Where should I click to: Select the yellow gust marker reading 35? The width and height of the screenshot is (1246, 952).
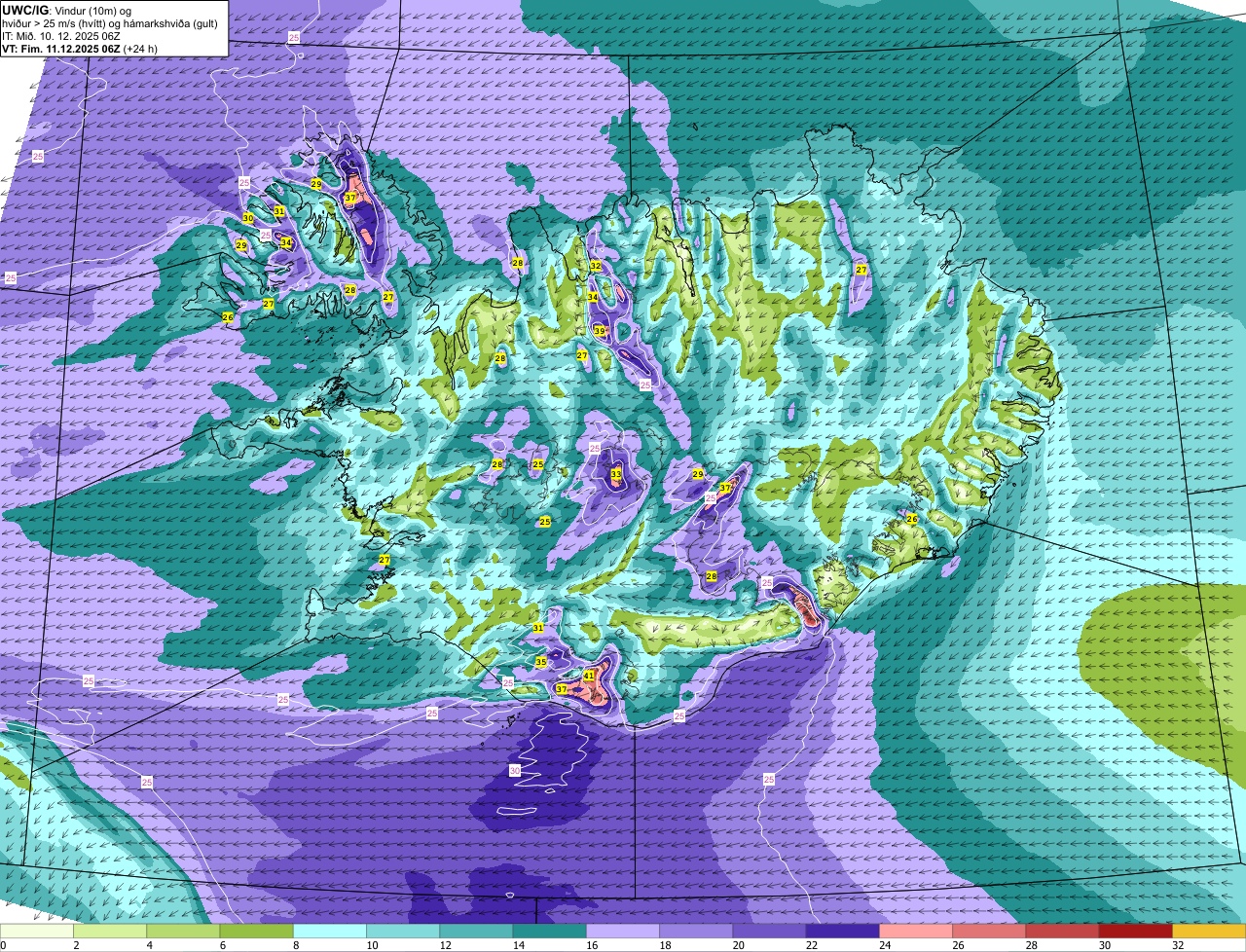(541, 662)
